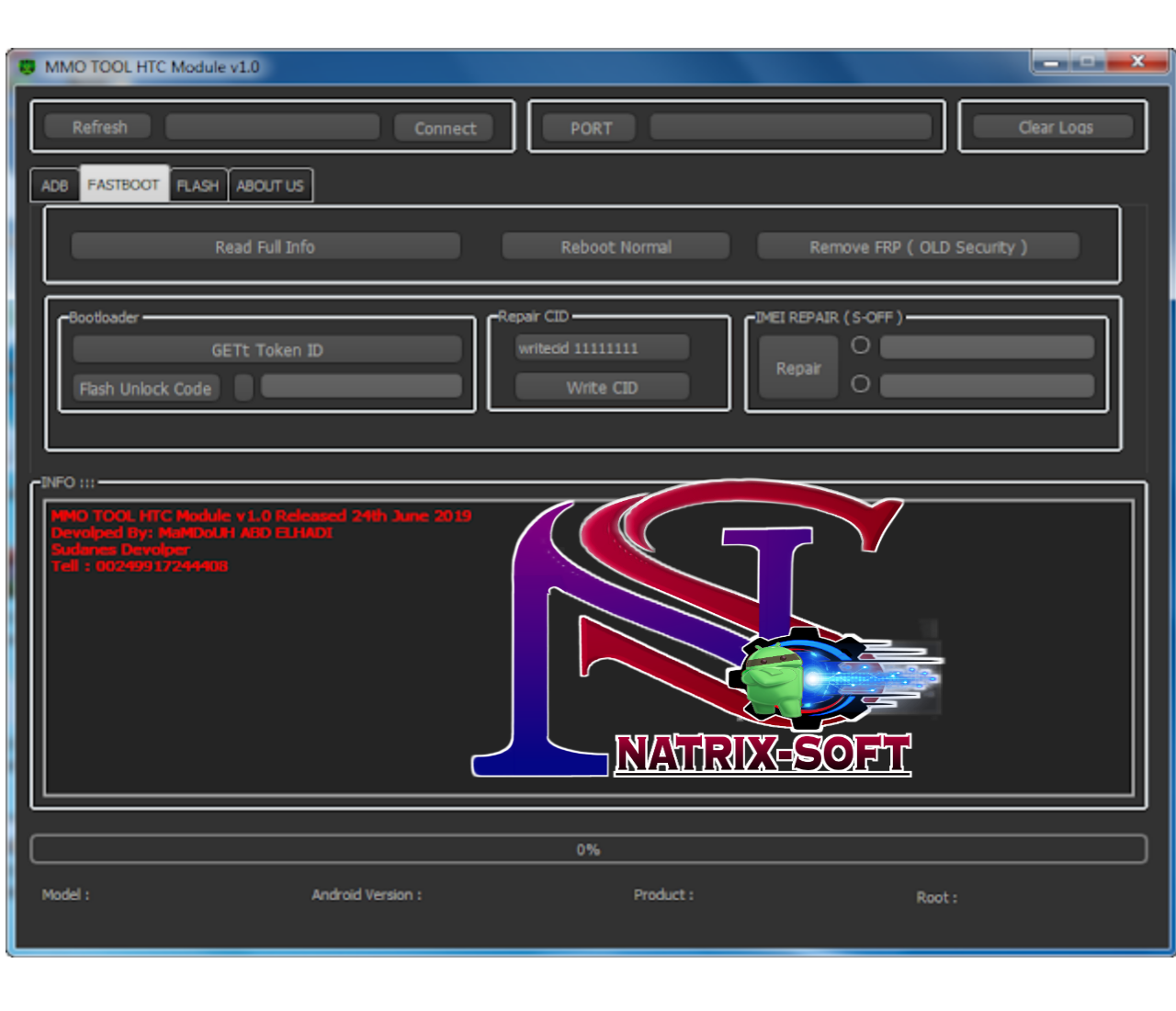The width and height of the screenshot is (1176, 1011).
Task: Focus the unlock code file path field
Action: point(361,386)
